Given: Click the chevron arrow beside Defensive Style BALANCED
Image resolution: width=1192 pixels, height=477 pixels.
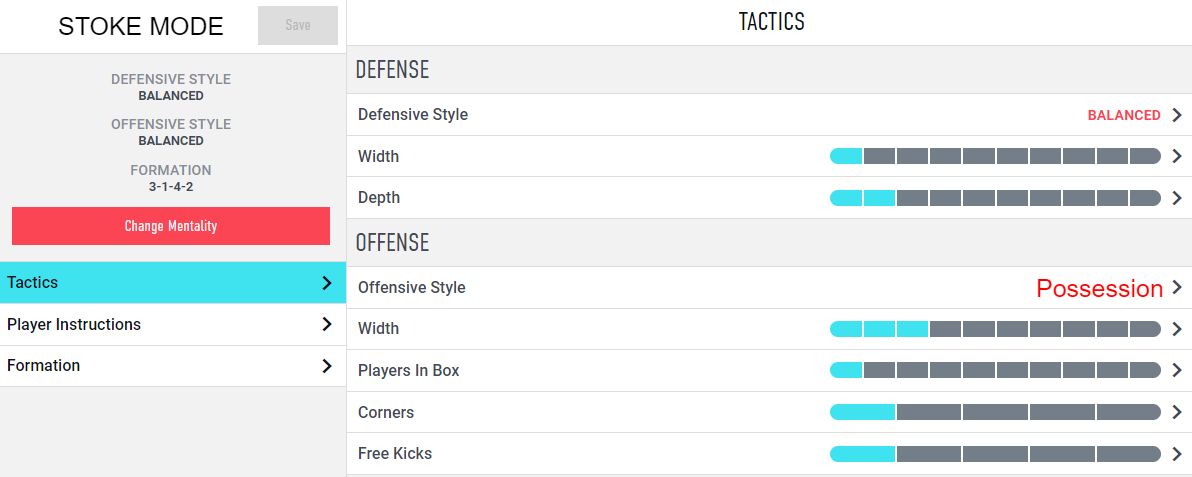Looking at the screenshot, I should [x=1177, y=115].
